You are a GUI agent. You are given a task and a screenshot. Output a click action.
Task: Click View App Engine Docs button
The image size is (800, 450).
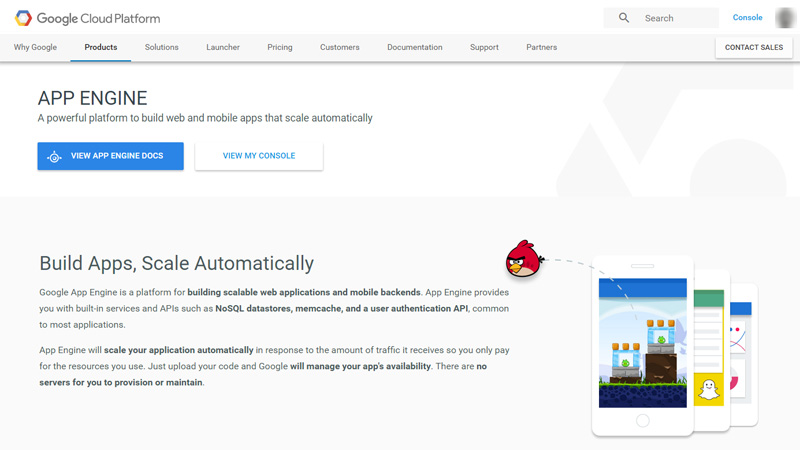(110, 156)
